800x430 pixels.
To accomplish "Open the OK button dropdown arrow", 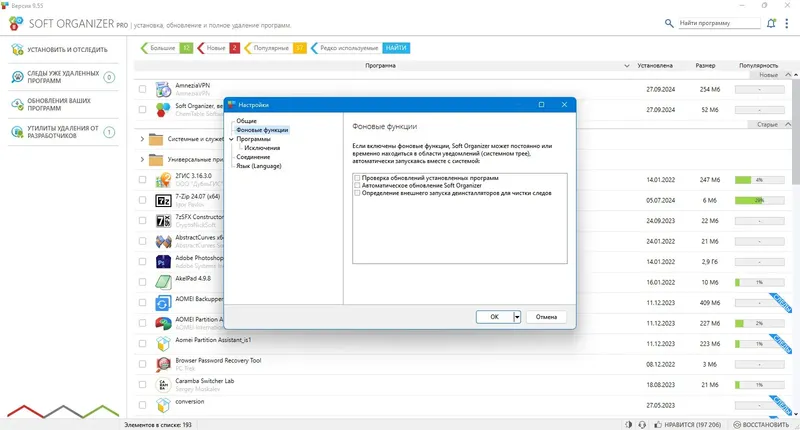I will pos(517,317).
